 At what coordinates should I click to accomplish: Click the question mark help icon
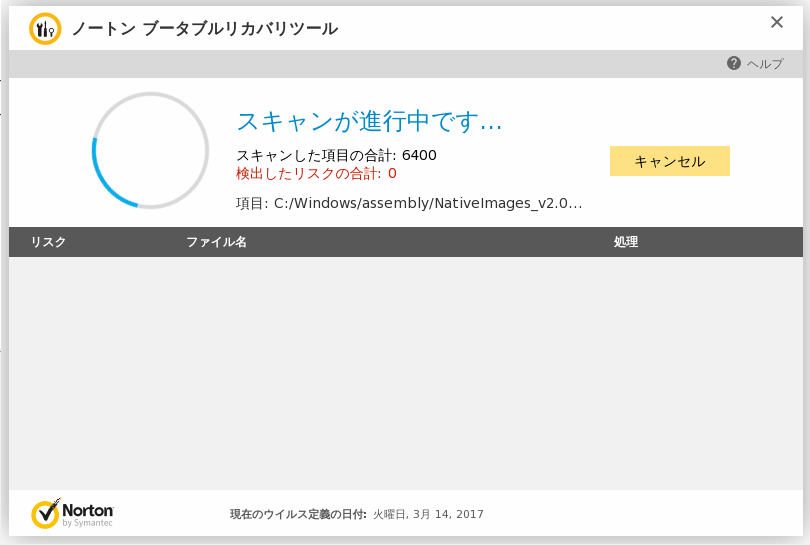(x=734, y=63)
